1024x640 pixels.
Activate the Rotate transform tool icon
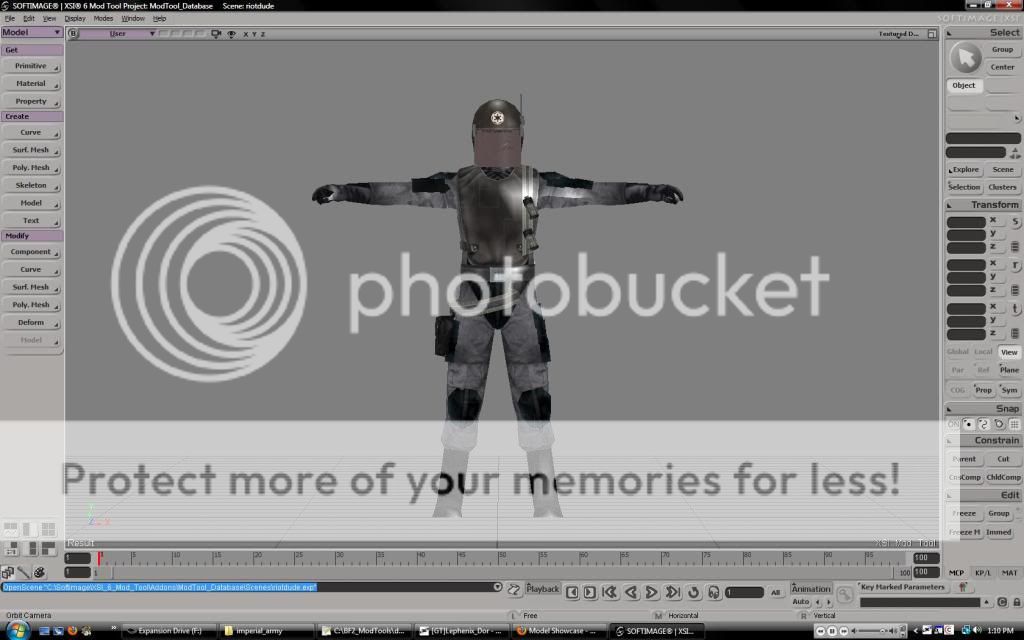[x=1016, y=266]
